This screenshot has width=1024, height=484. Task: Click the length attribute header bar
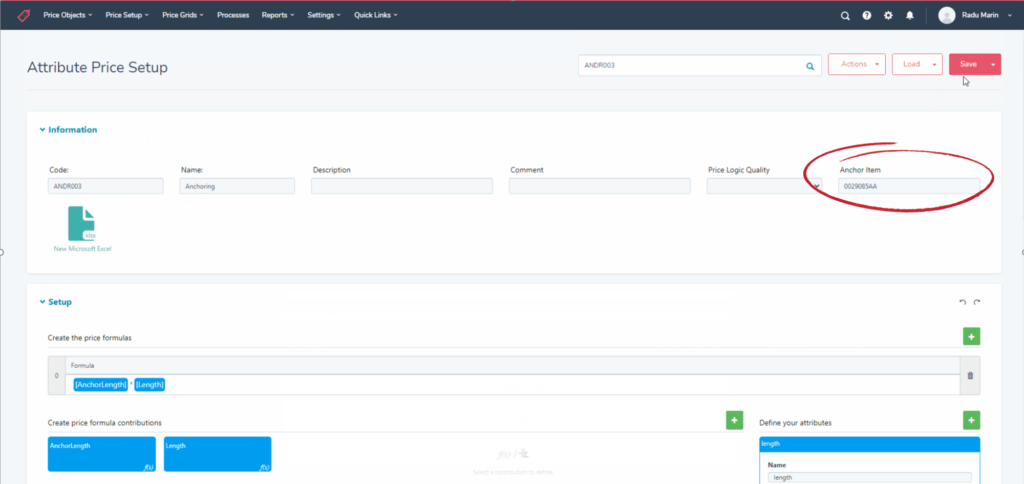(869, 444)
